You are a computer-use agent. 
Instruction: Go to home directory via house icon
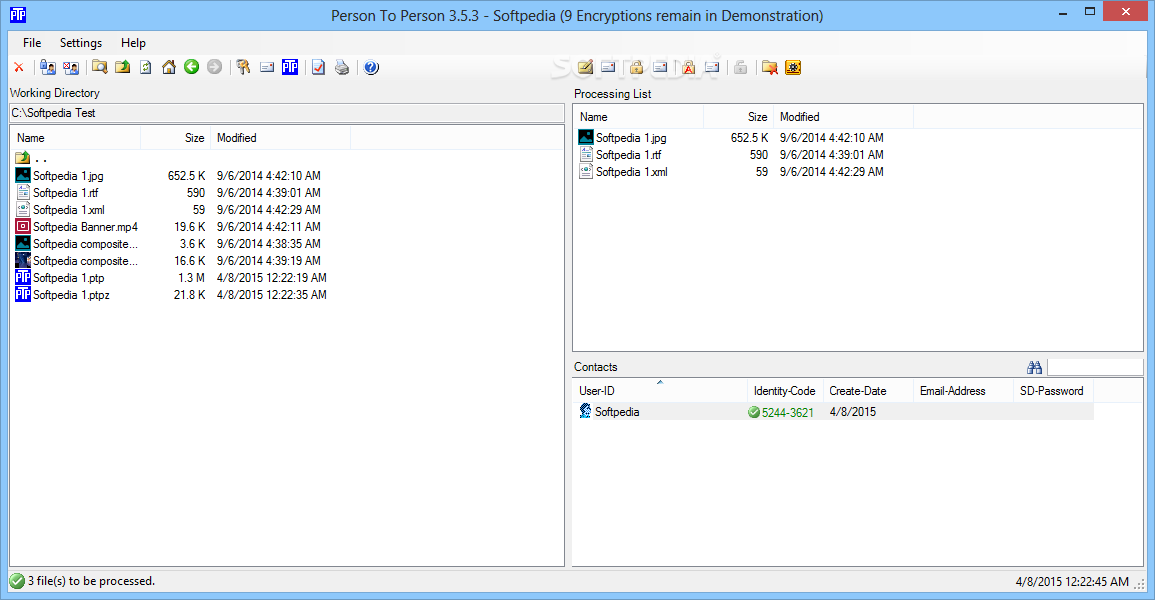[169, 68]
